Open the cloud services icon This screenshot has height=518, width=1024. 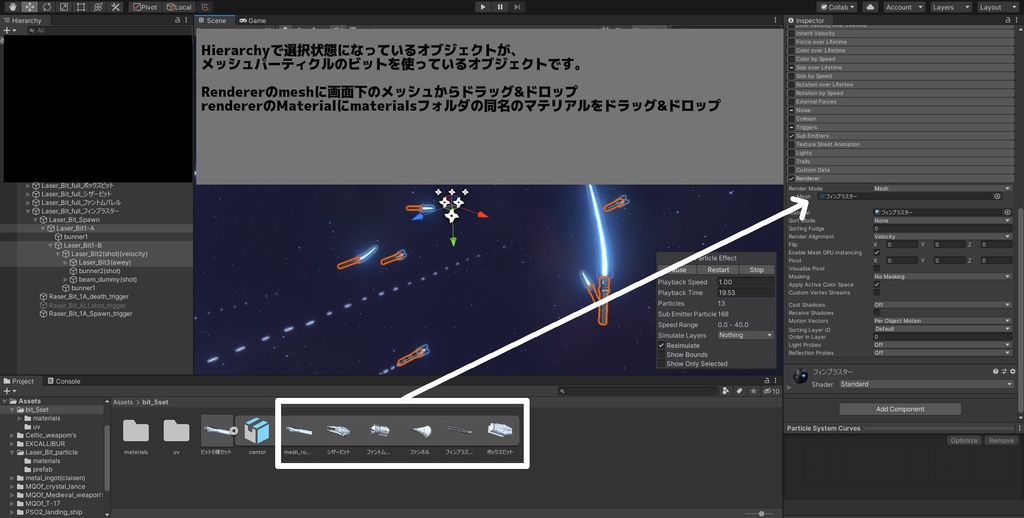tap(870, 7)
